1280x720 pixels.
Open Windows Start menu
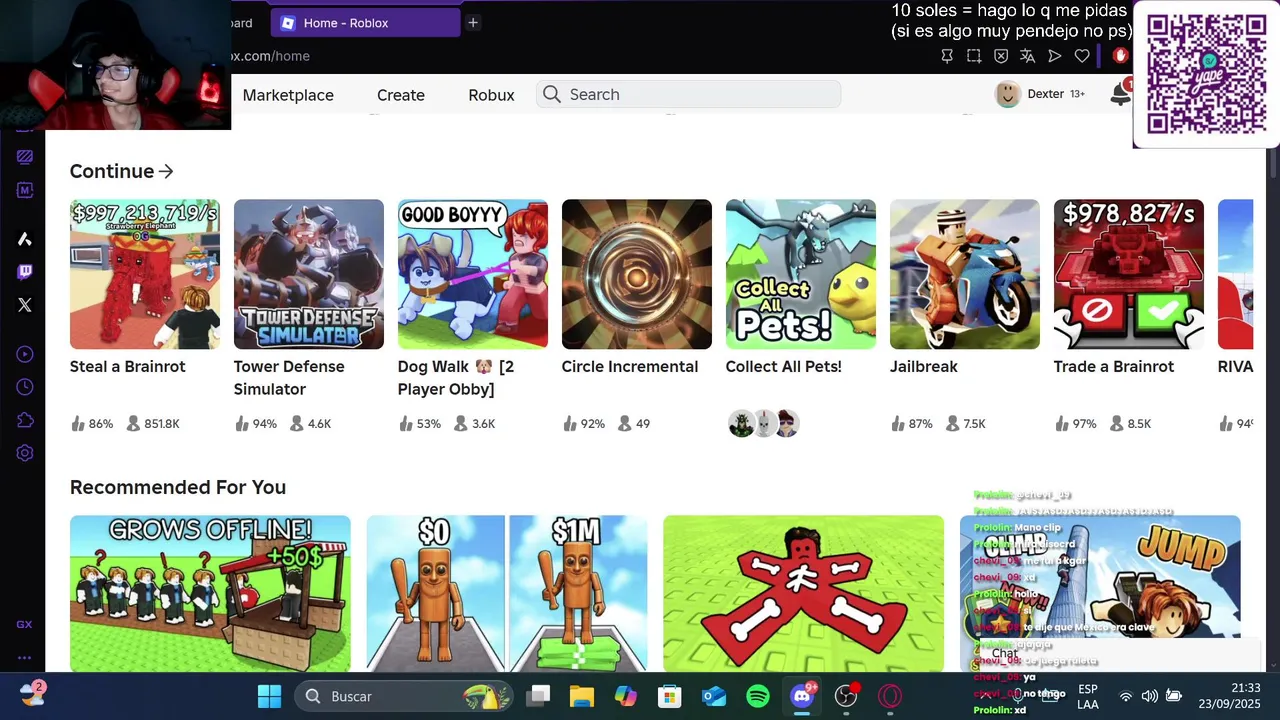tap(269, 696)
